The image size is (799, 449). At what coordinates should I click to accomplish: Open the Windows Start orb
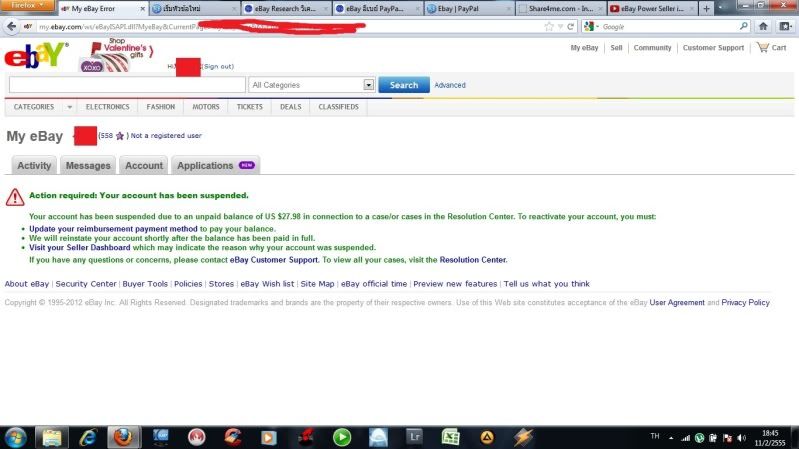[x=15, y=437]
